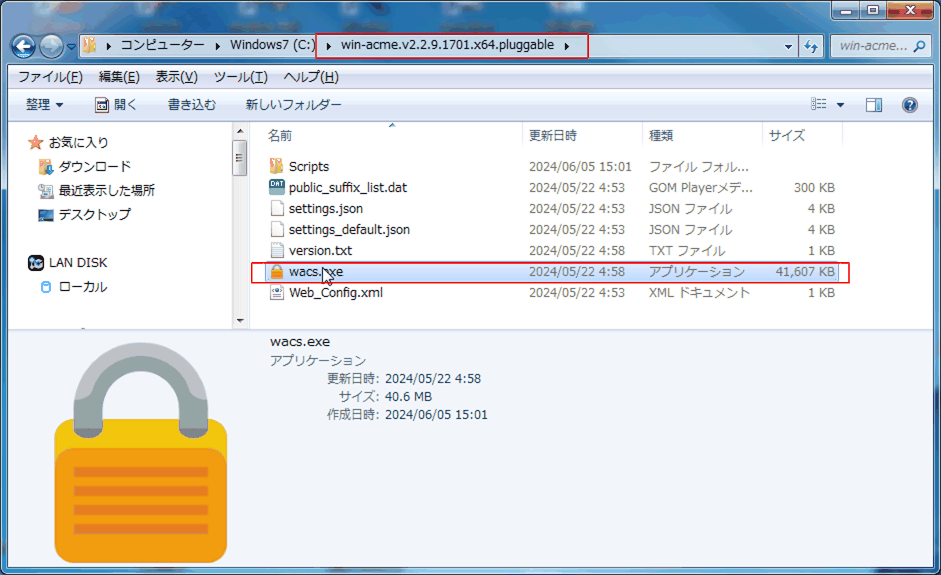This screenshot has width=941, height=575.
Task: Select the Scripts folder row
Action: point(551,166)
